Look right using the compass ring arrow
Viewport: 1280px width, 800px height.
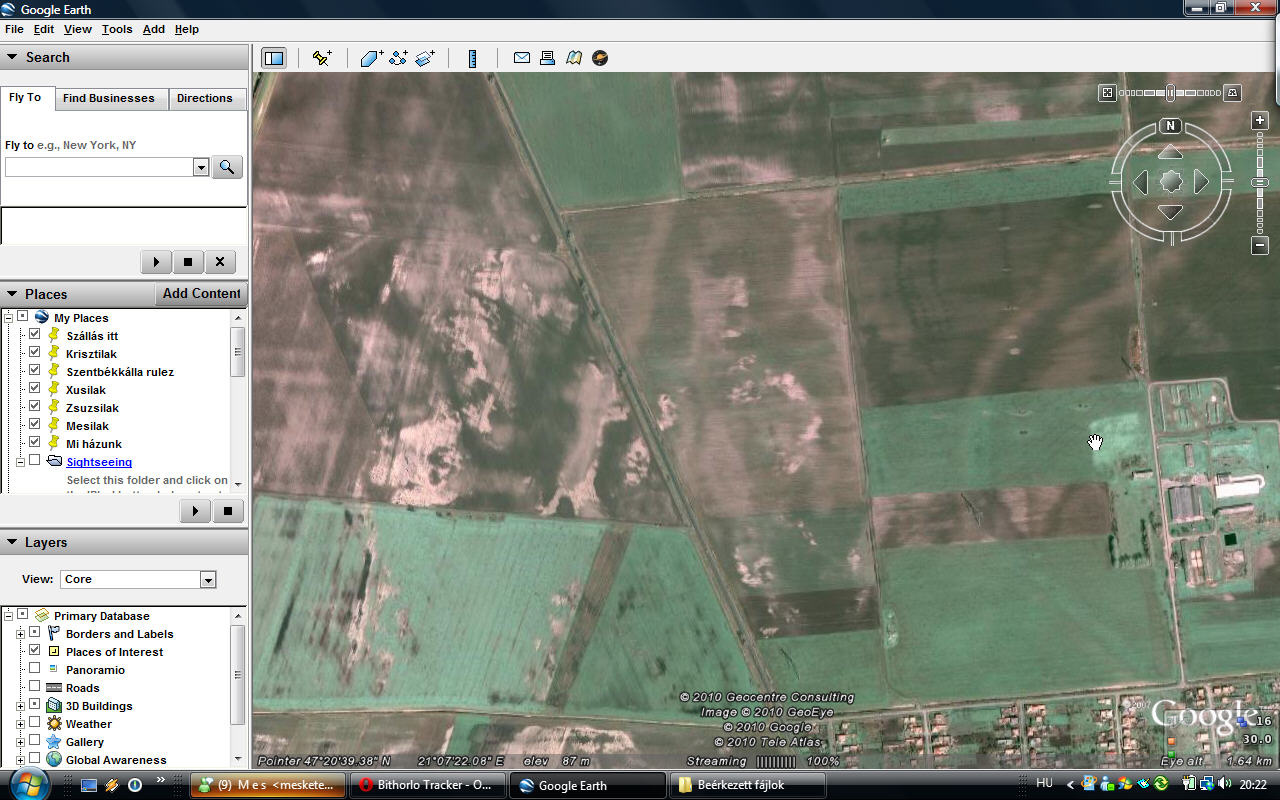[x=1202, y=182]
